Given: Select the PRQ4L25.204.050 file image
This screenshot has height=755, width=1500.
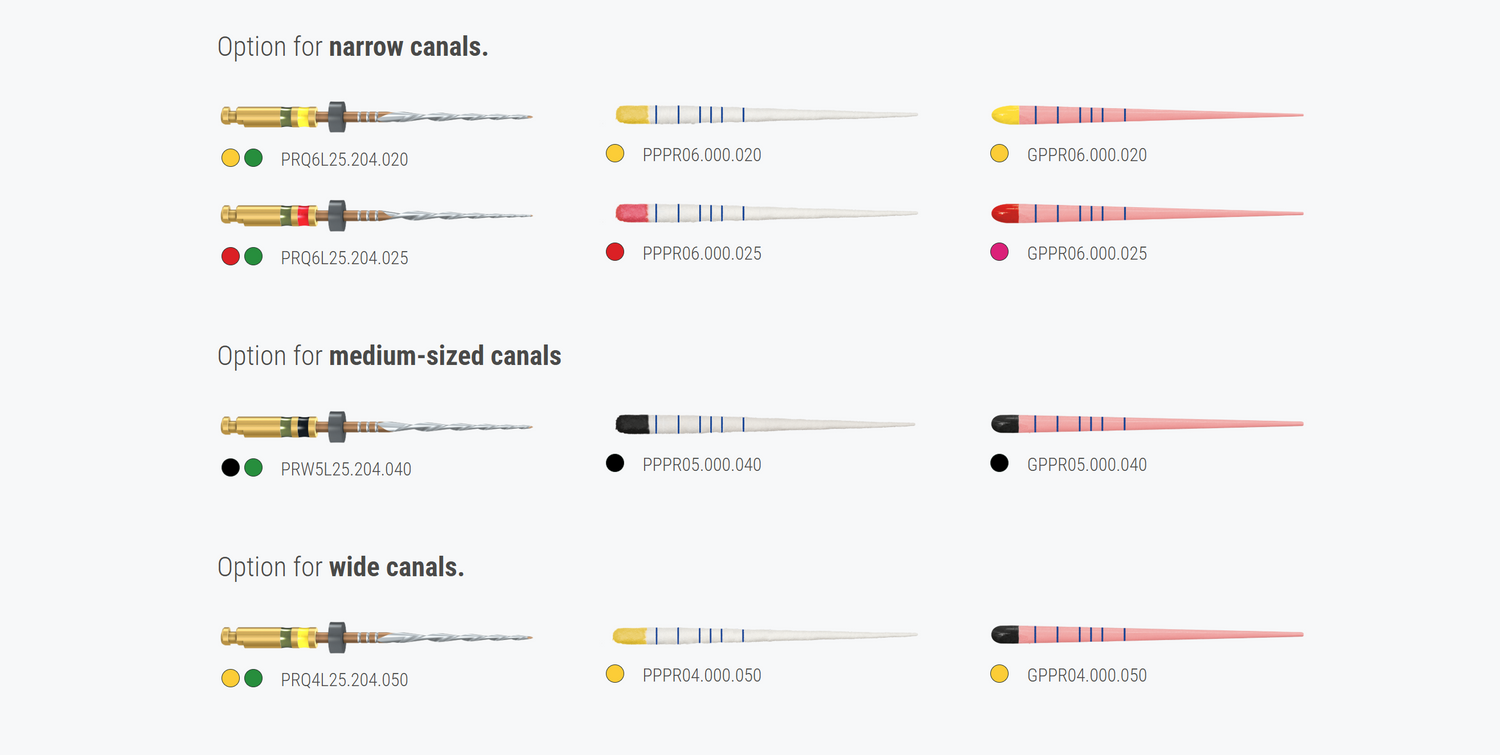Looking at the screenshot, I should [x=376, y=636].
